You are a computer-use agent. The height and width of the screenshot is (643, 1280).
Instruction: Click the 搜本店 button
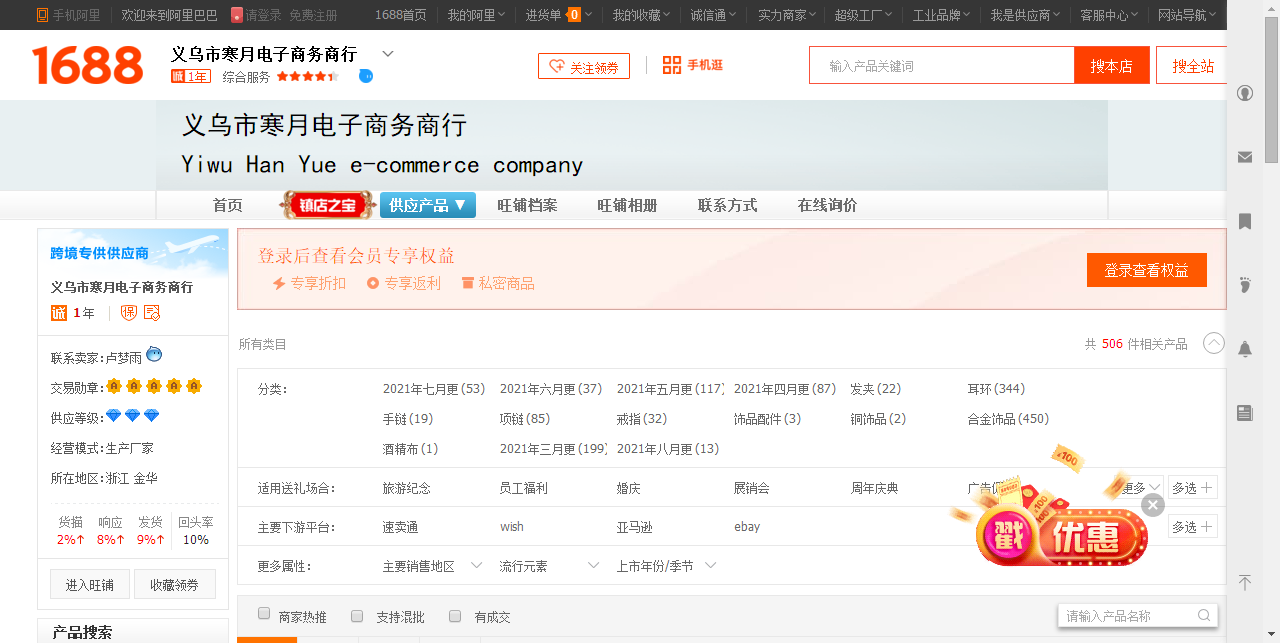click(x=1112, y=65)
